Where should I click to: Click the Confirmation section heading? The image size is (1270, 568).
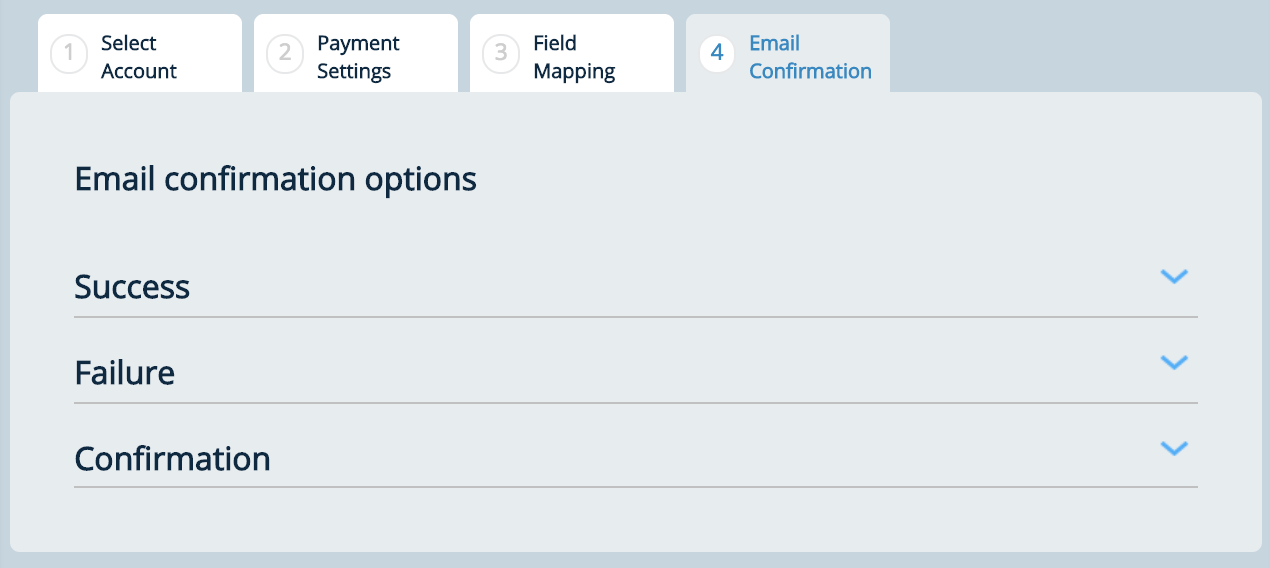point(172,459)
